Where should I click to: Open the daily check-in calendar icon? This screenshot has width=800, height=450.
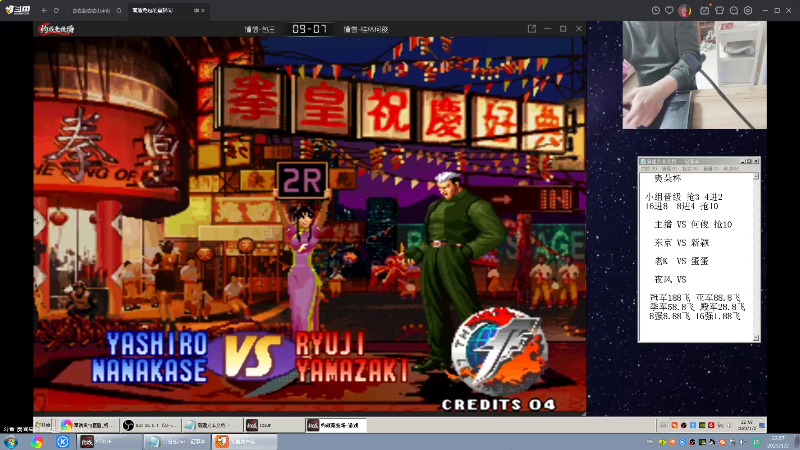click(705, 10)
